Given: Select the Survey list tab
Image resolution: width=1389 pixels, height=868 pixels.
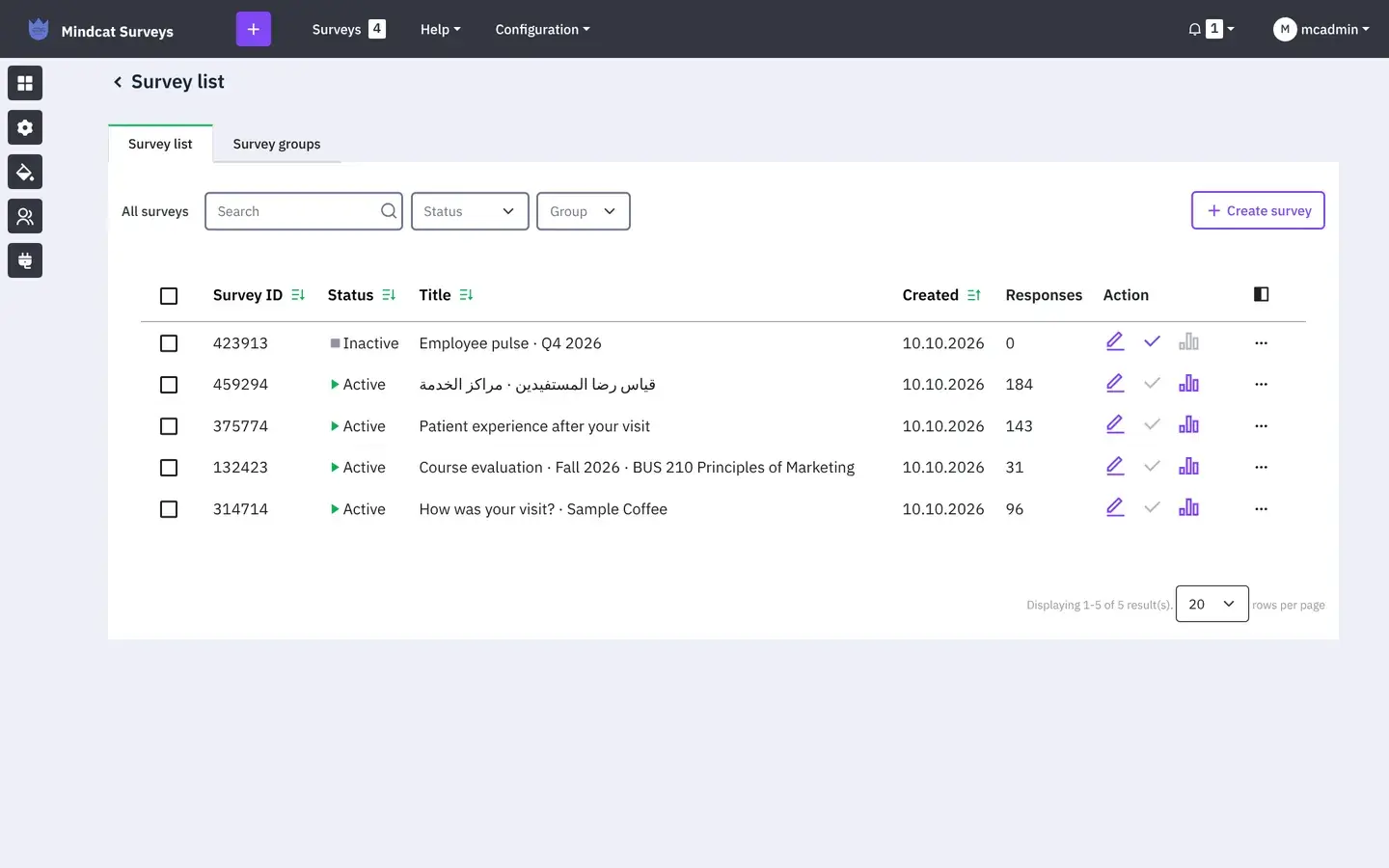Looking at the screenshot, I should [x=160, y=144].
